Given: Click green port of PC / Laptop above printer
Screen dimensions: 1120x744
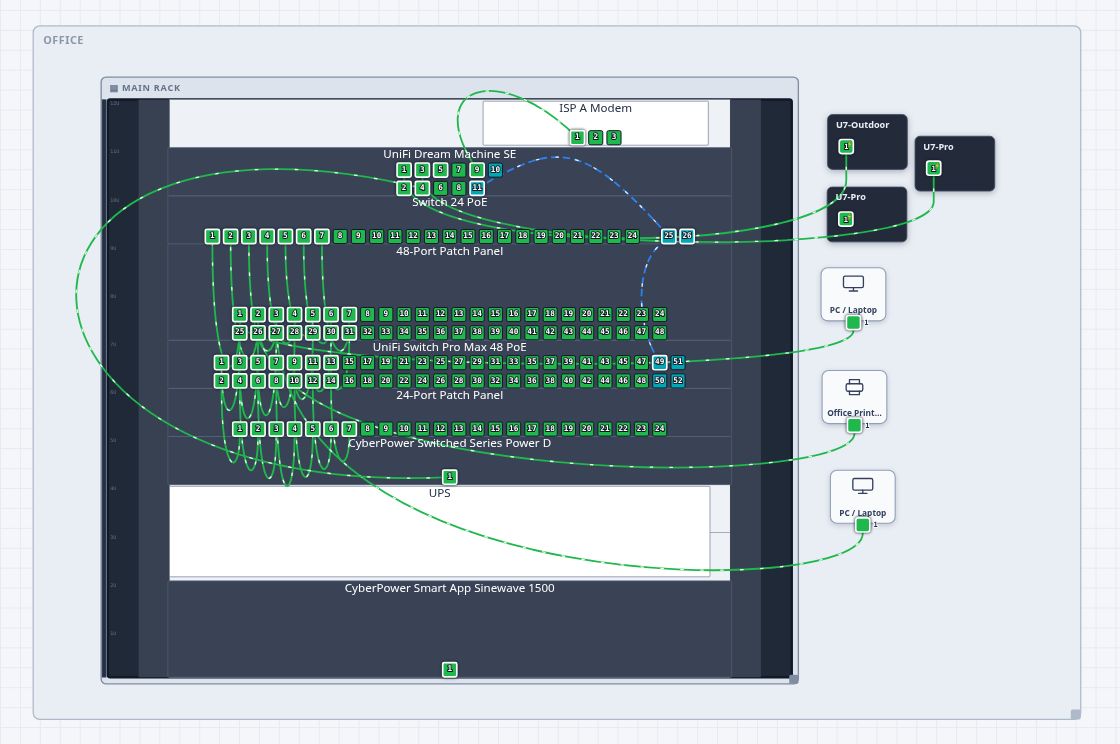Looking at the screenshot, I should [854, 323].
